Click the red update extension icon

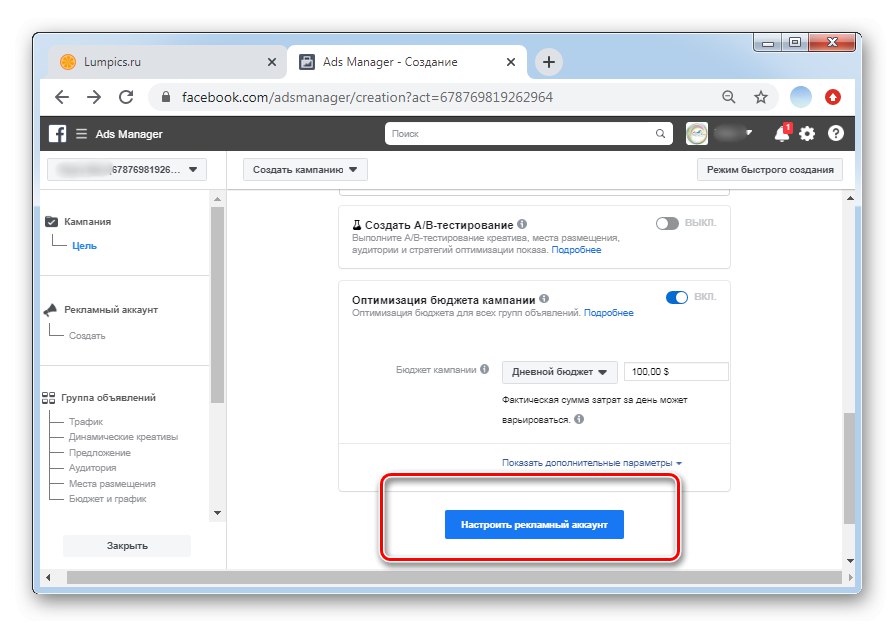click(x=833, y=97)
